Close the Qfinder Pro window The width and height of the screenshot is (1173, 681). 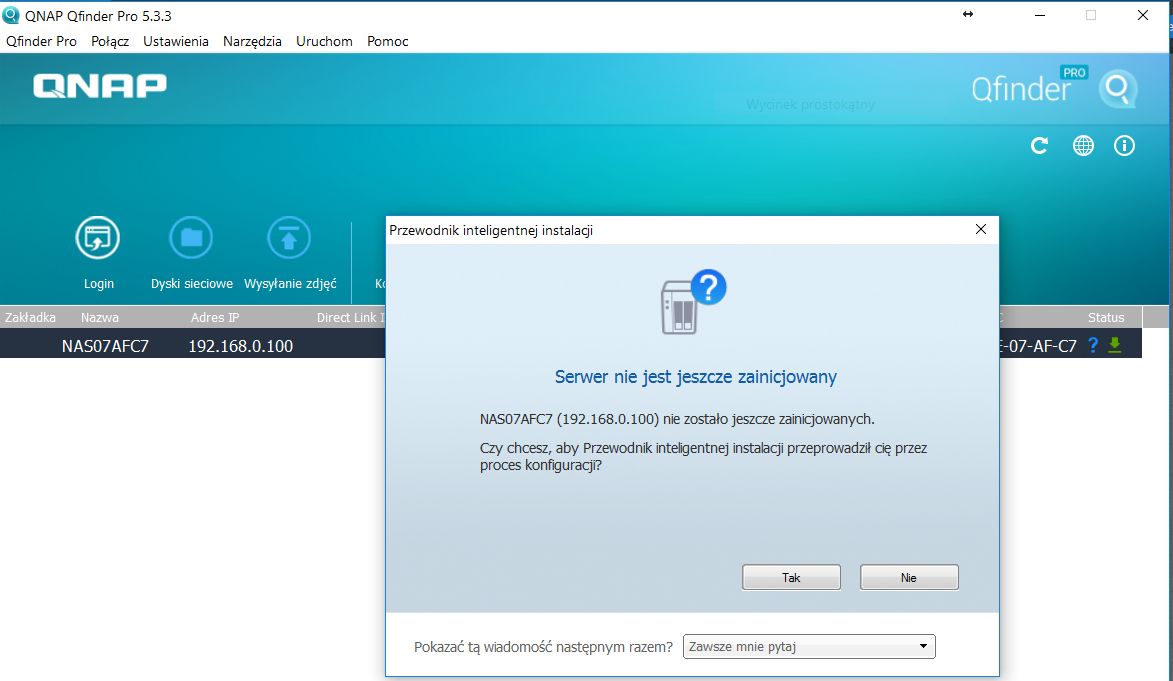pos(1142,15)
